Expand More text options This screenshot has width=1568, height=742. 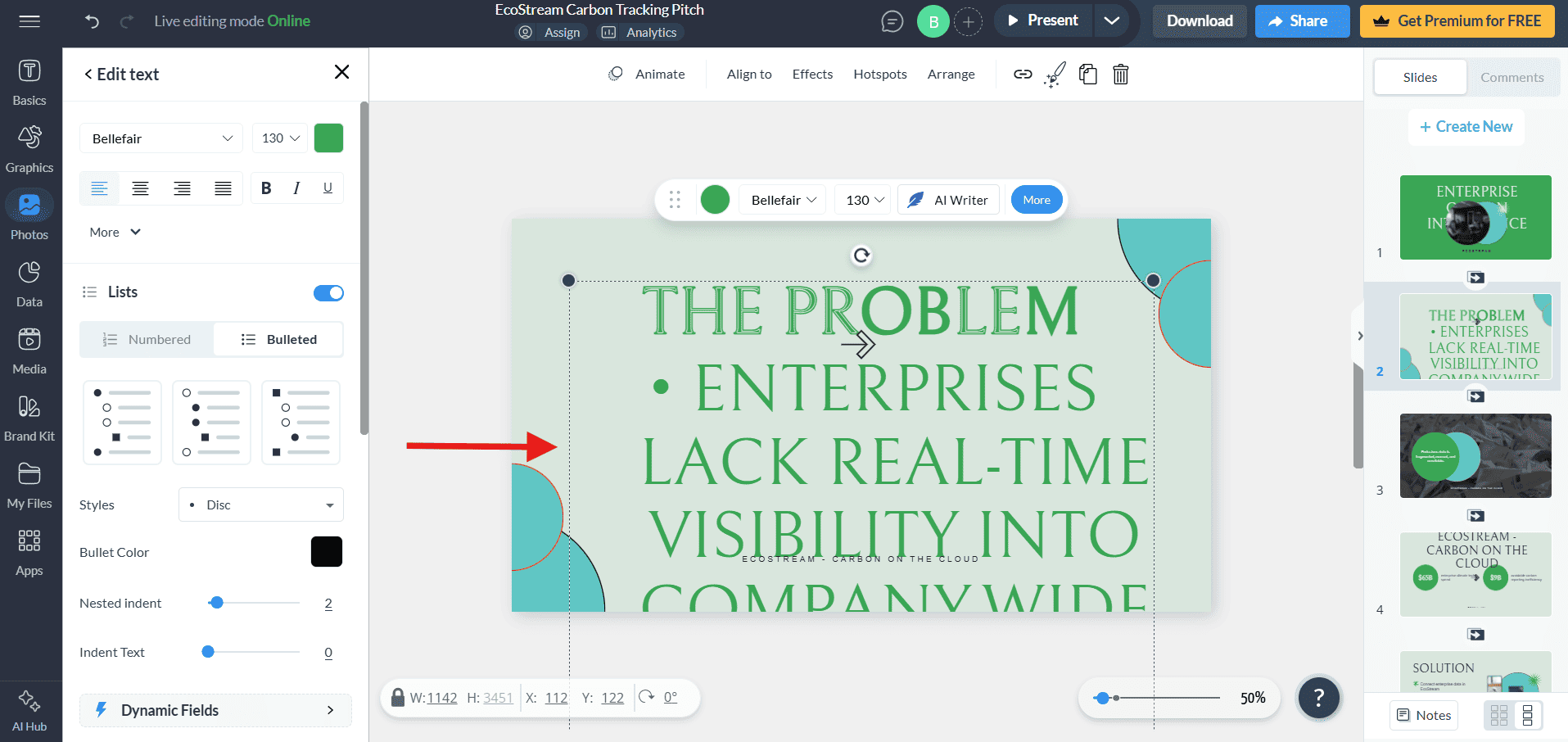click(x=115, y=233)
